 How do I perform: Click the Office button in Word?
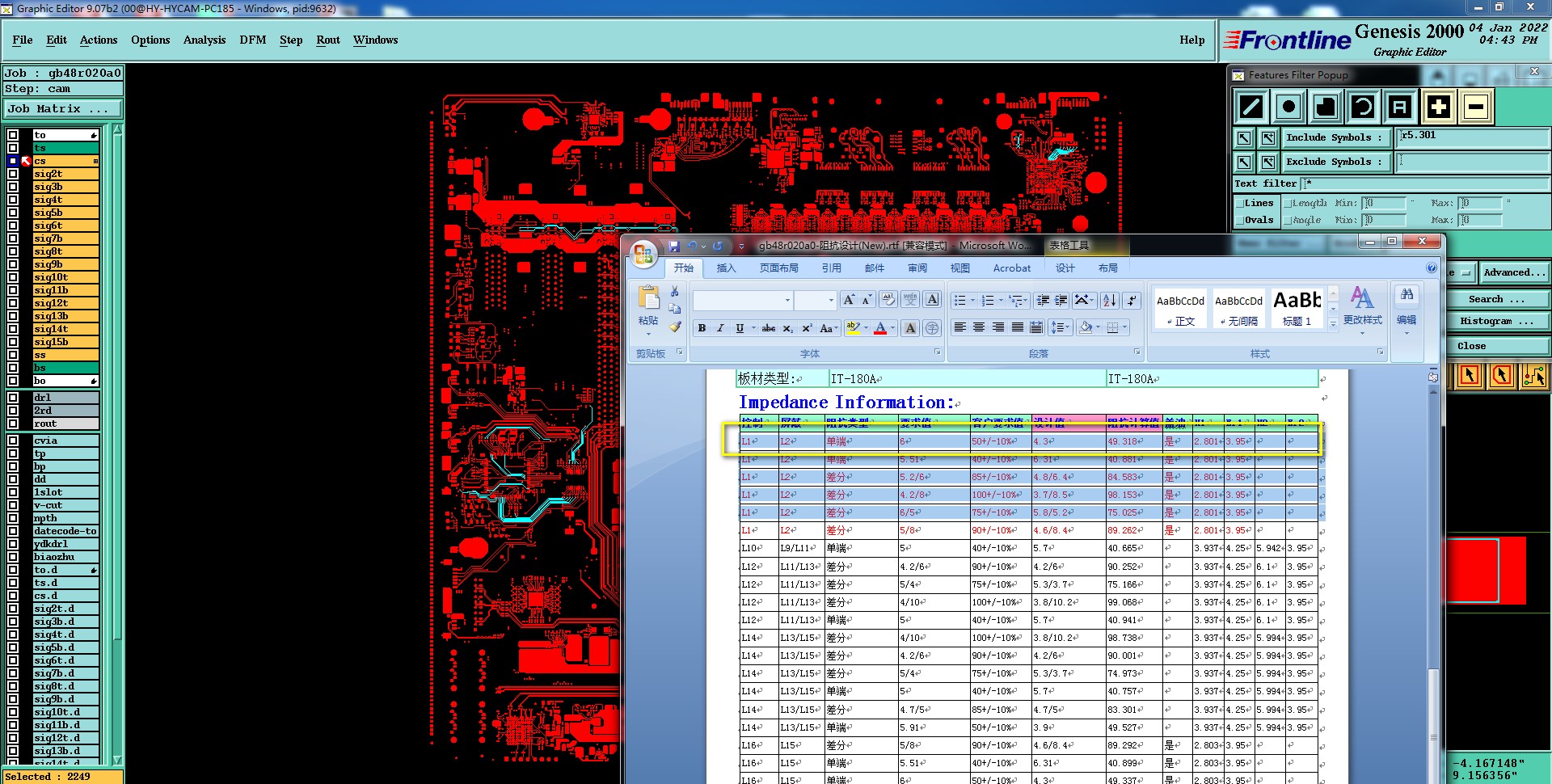tap(644, 255)
